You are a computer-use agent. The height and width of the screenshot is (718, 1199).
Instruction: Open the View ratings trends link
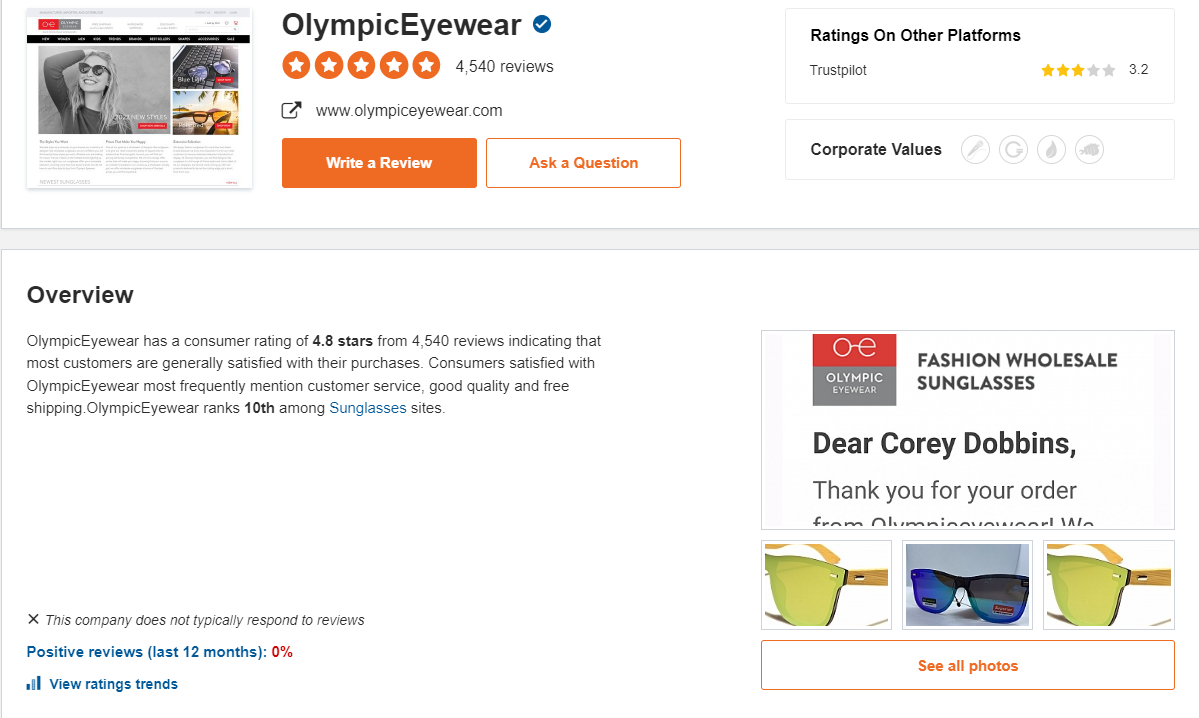pos(113,684)
